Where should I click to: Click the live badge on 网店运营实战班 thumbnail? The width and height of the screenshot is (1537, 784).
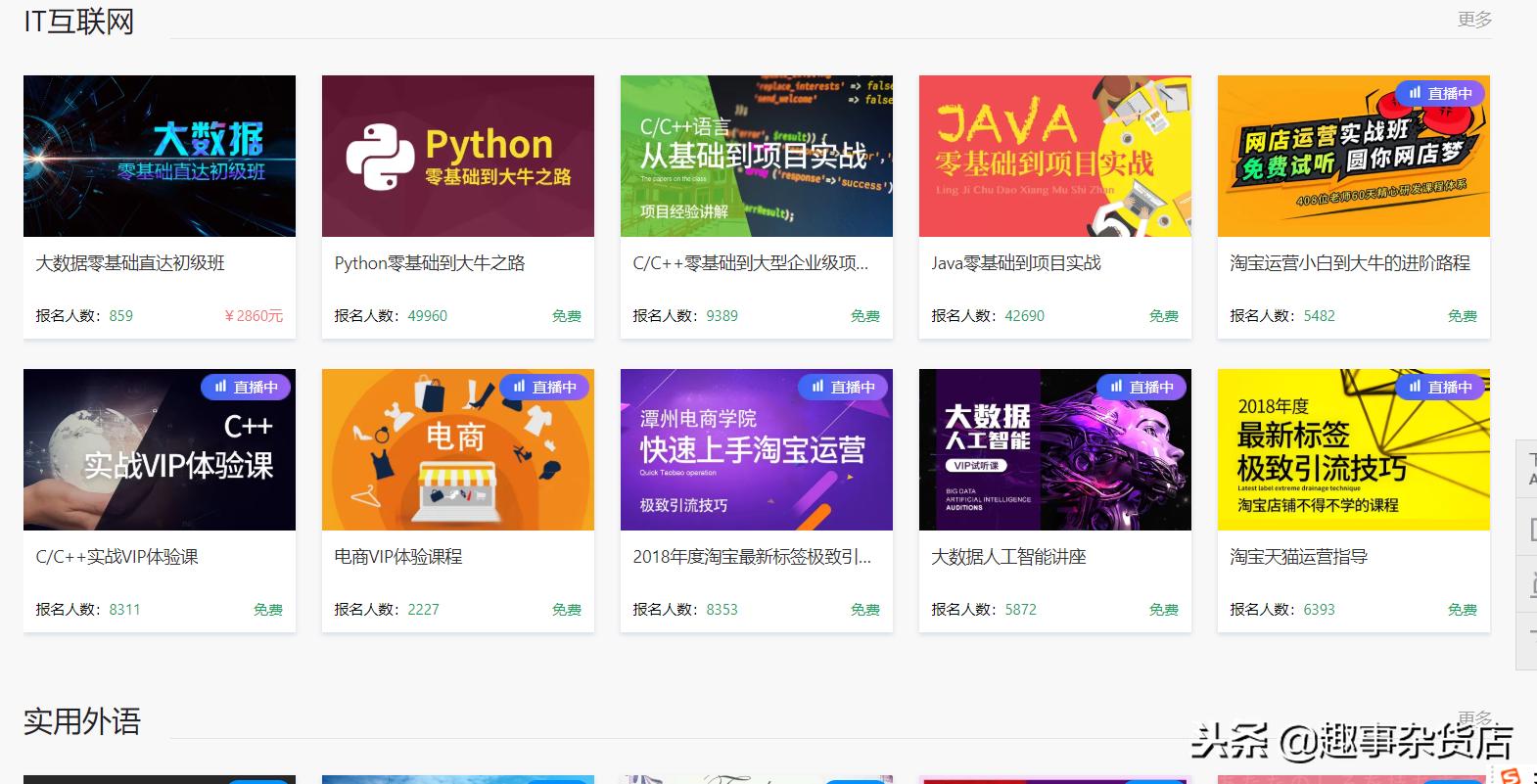tap(1439, 94)
